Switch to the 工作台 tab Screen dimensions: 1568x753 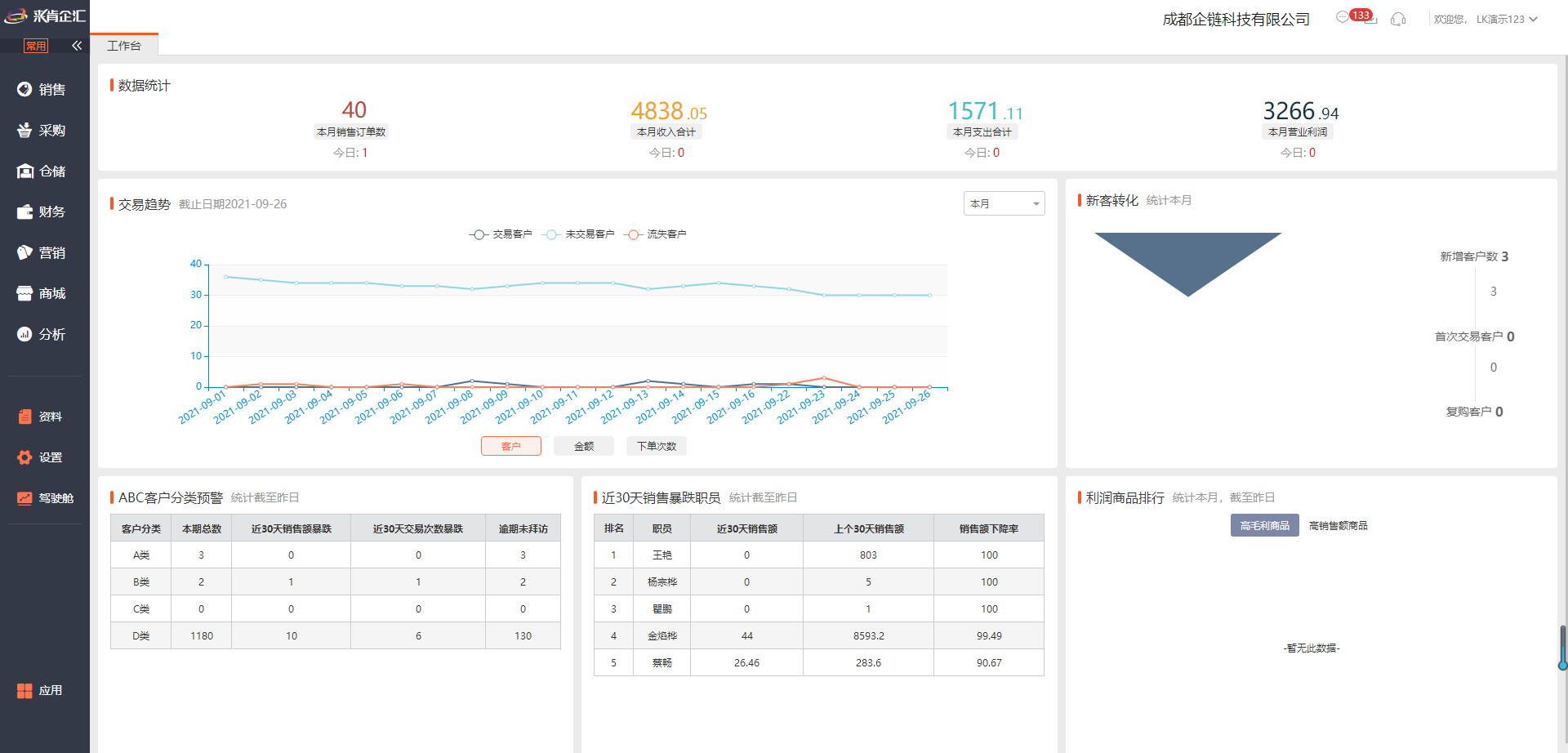coord(124,46)
